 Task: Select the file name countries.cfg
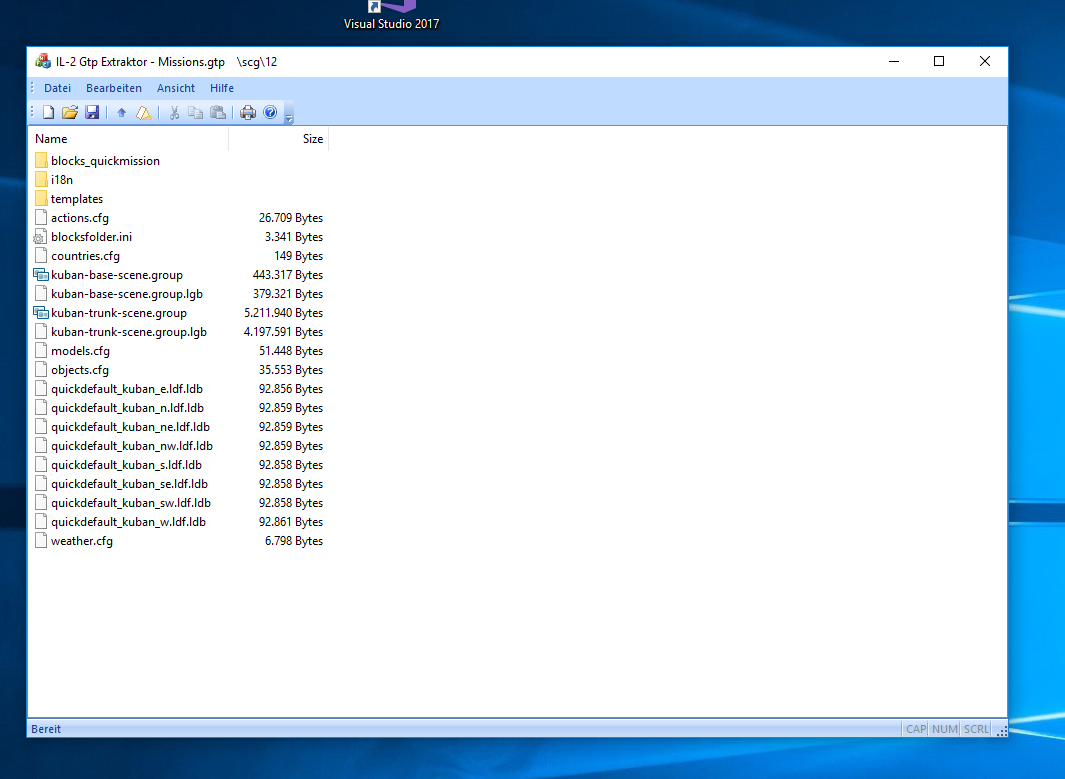pyautogui.click(x=85, y=256)
